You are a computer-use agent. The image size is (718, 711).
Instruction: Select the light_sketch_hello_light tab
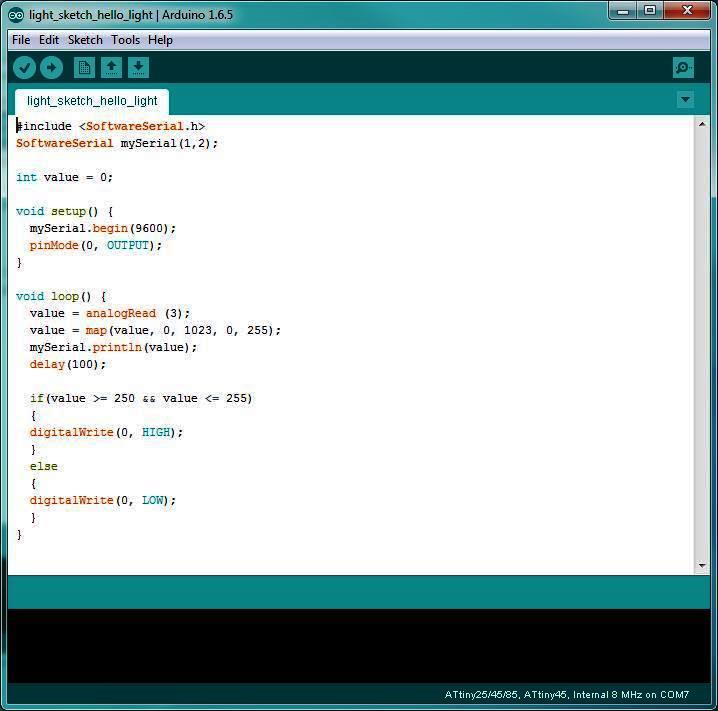point(92,101)
